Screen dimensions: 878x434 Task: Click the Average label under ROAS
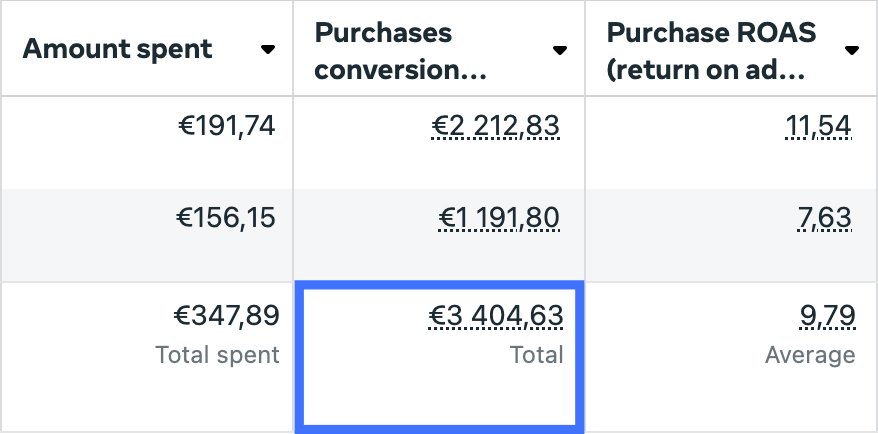coord(810,354)
